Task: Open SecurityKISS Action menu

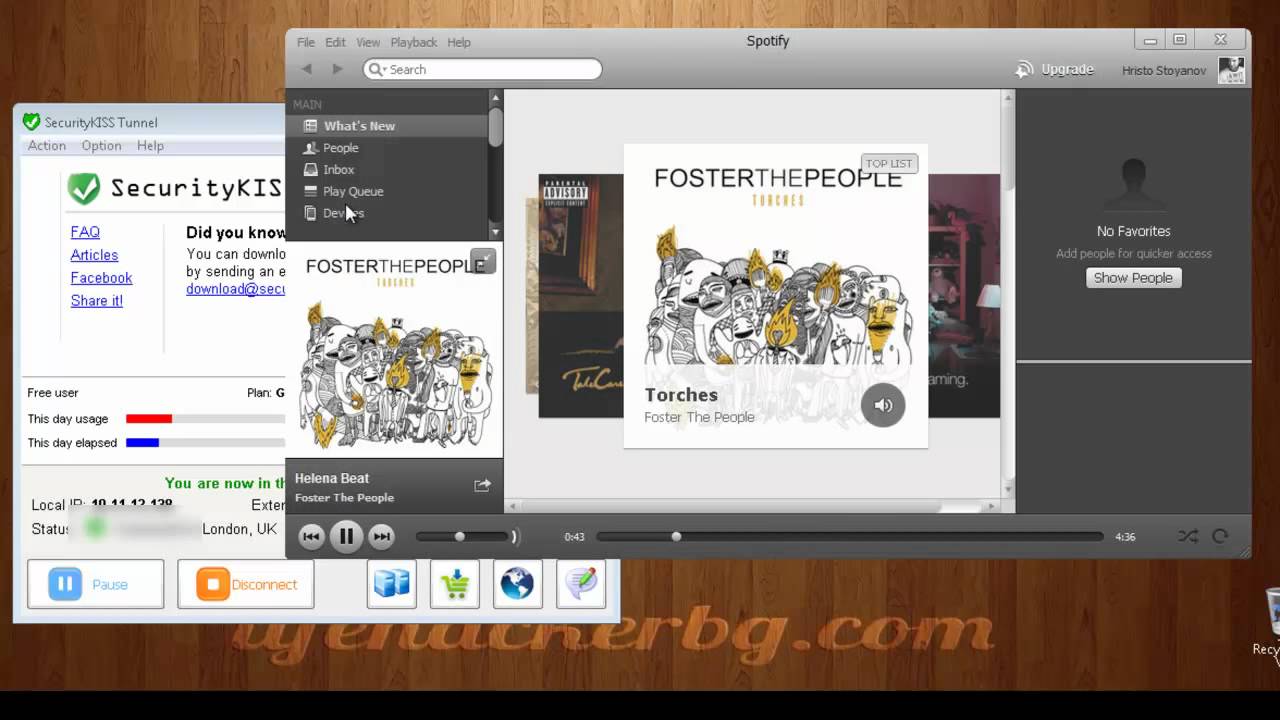Action: (x=47, y=146)
